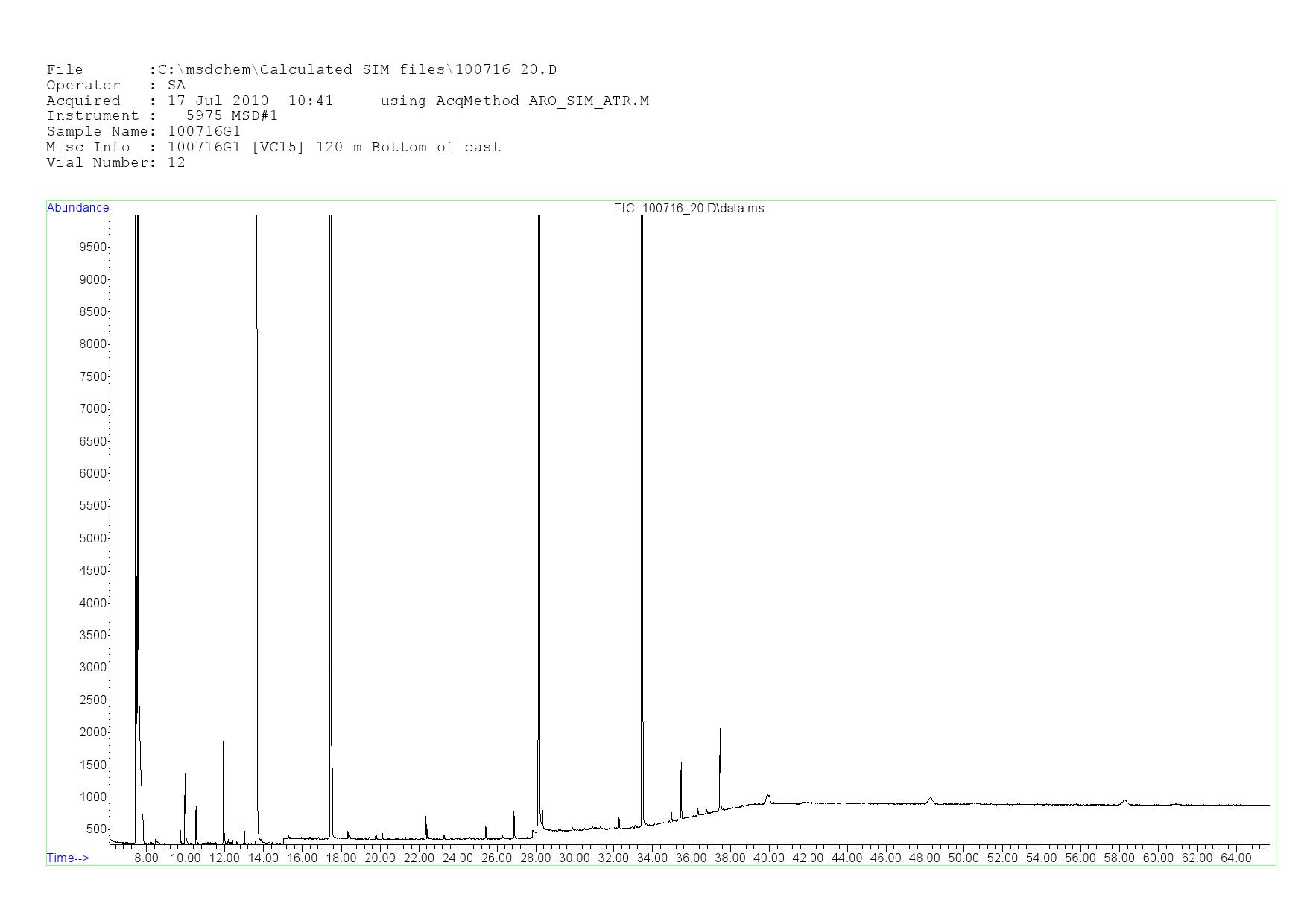
Task: Select the Instrument 5975 MSD#1 line
Action: [162, 116]
